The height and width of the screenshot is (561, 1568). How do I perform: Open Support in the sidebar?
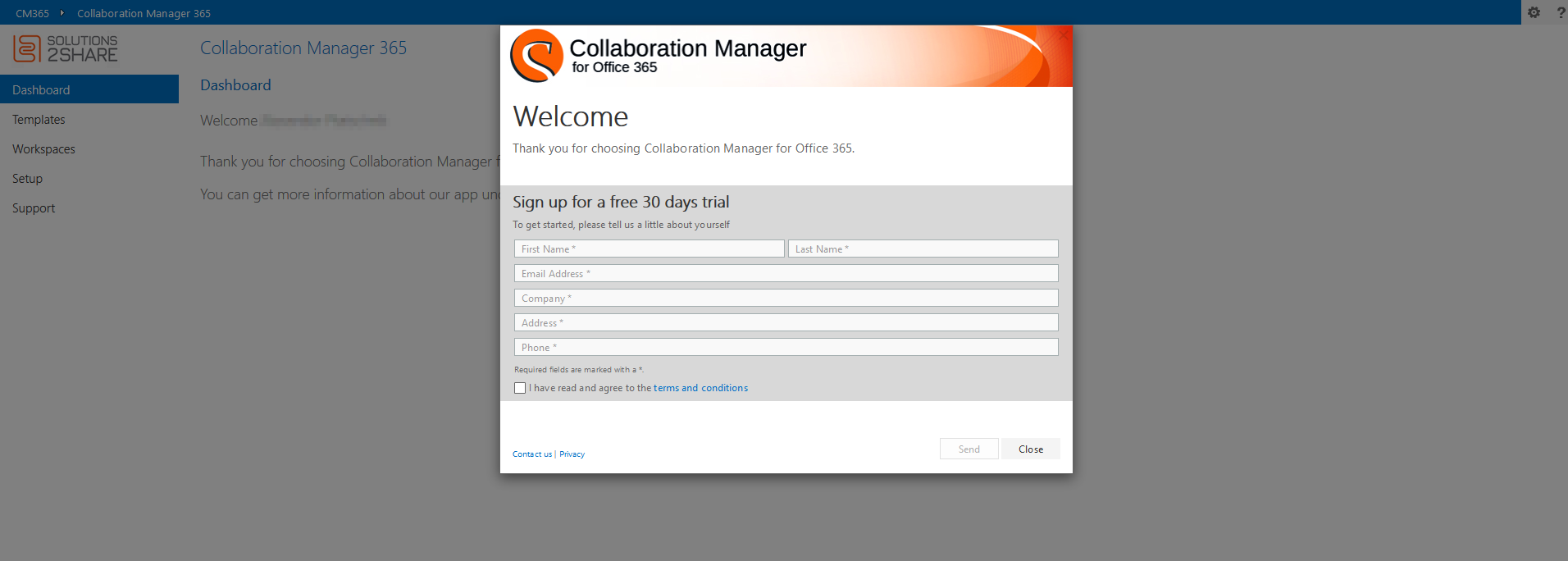[89, 208]
